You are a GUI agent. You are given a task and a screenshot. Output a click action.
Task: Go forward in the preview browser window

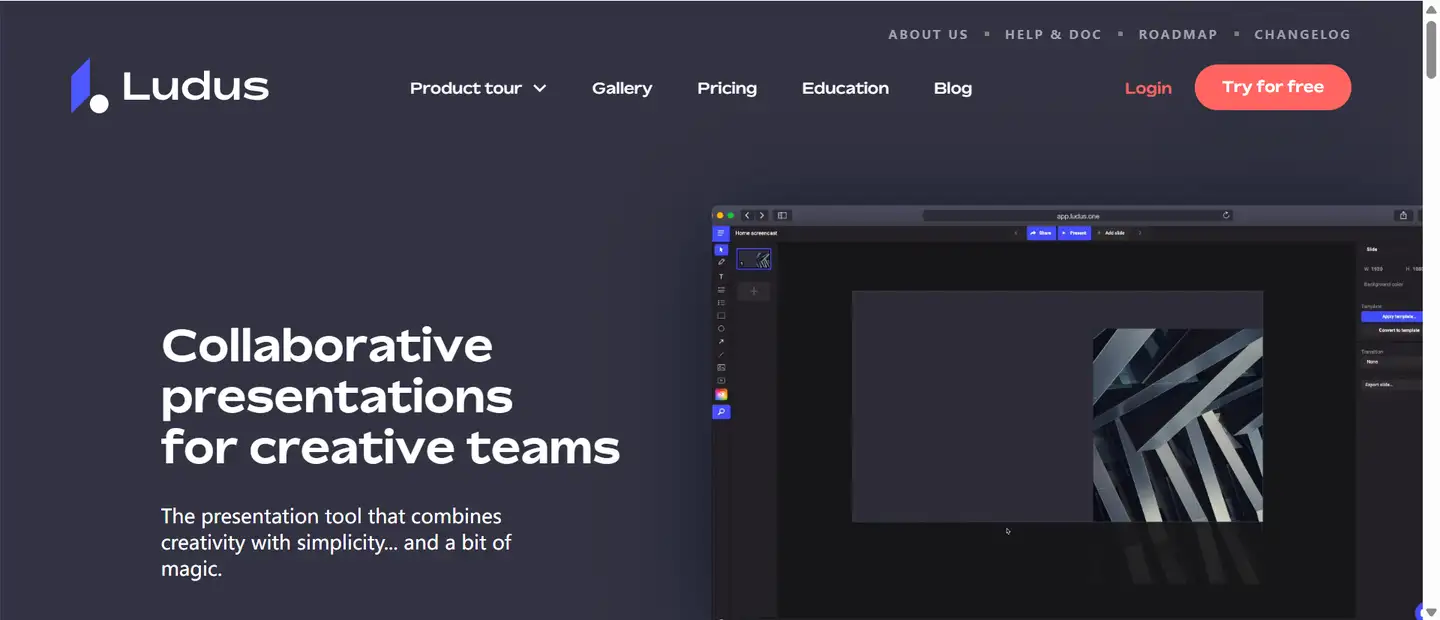(x=762, y=215)
